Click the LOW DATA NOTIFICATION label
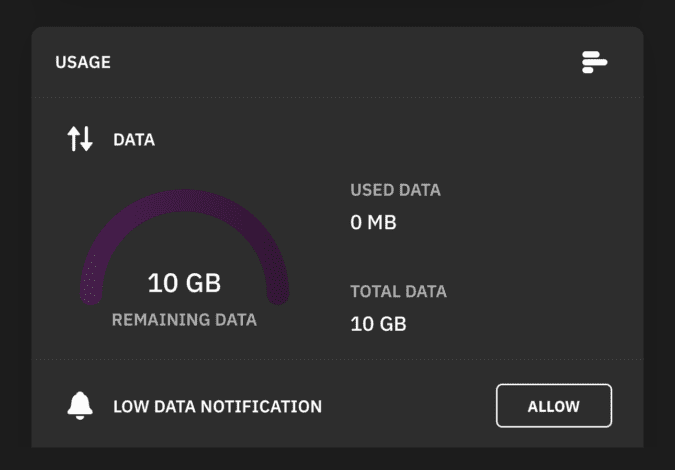The image size is (675, 470). pyautogui.click(x=217, y=407)
